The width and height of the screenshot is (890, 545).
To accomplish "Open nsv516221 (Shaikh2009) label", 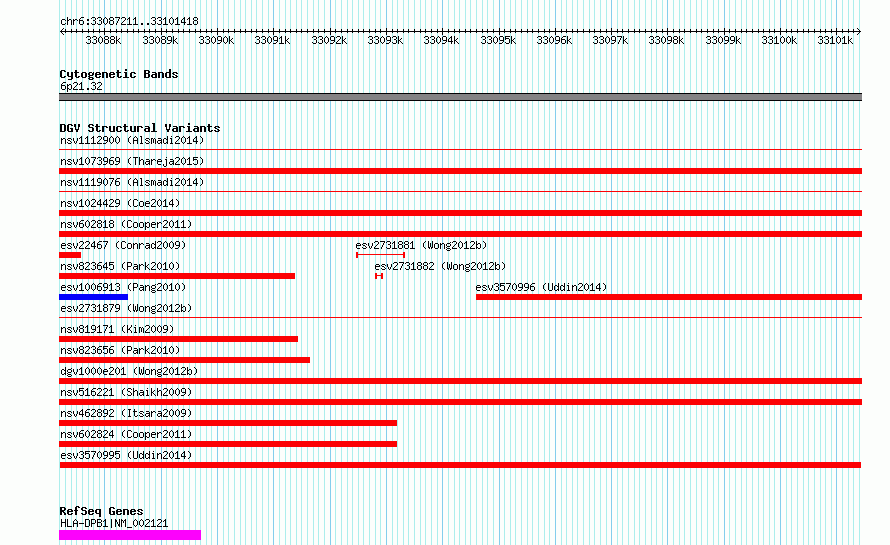I will pyautogui.click(x=126, y=392).
